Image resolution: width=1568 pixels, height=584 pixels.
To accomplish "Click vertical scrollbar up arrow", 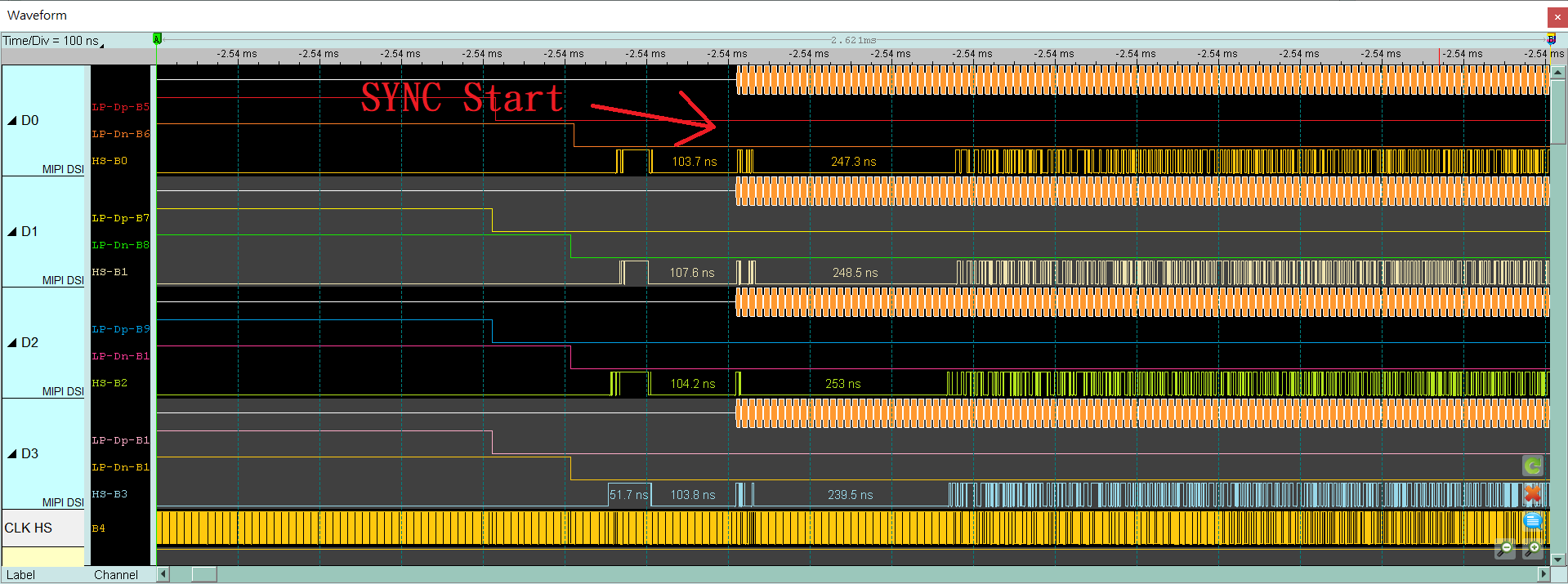I will (1558, 73).
